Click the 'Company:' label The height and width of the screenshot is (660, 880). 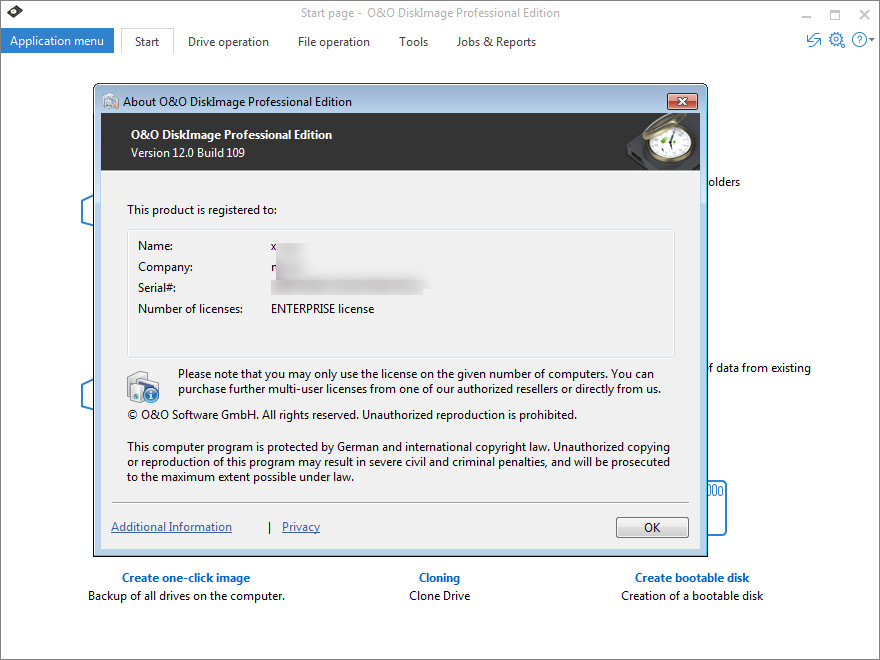click(165, 267)
